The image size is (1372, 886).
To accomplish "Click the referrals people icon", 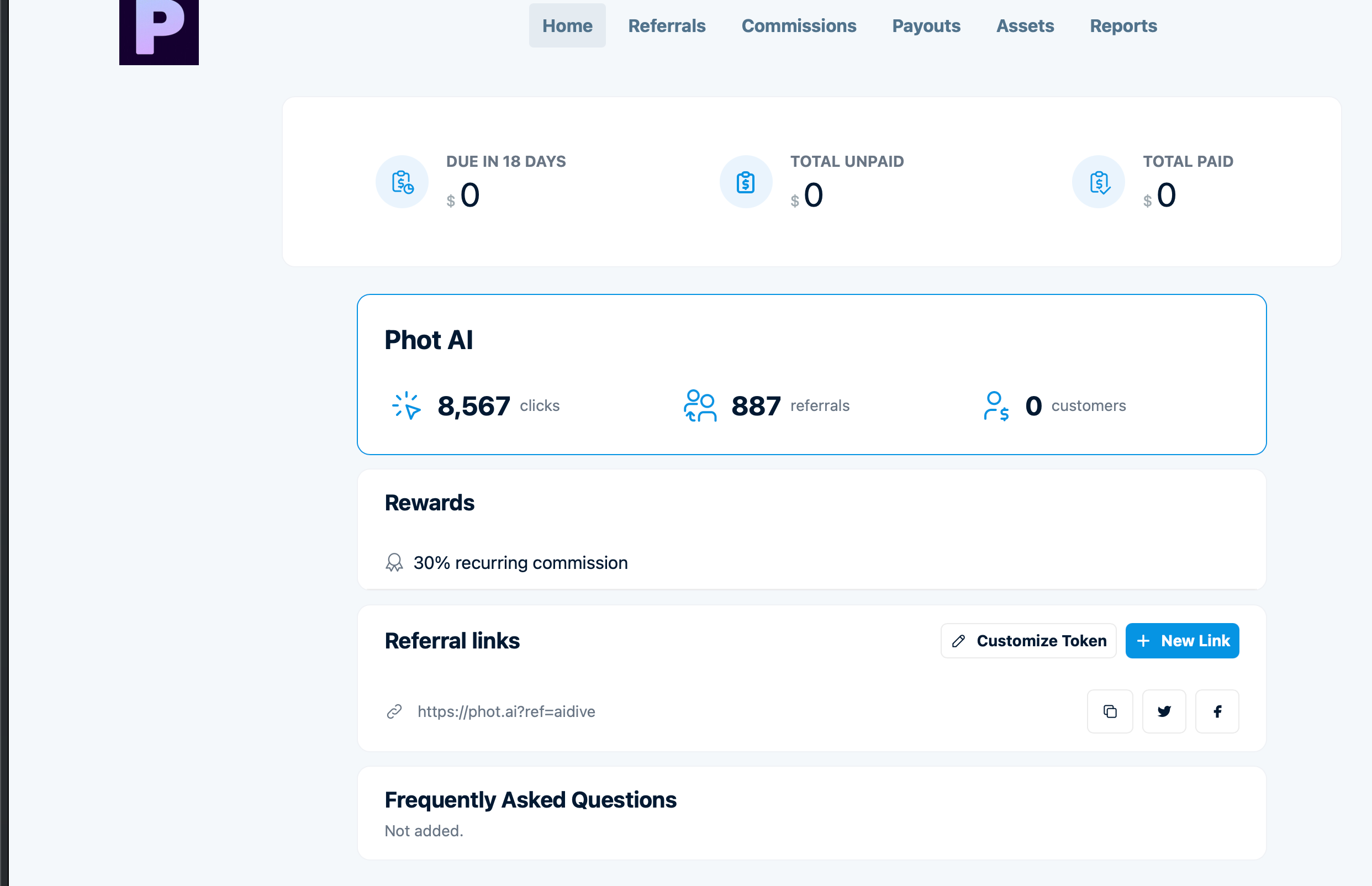I will tap(700, 406).
